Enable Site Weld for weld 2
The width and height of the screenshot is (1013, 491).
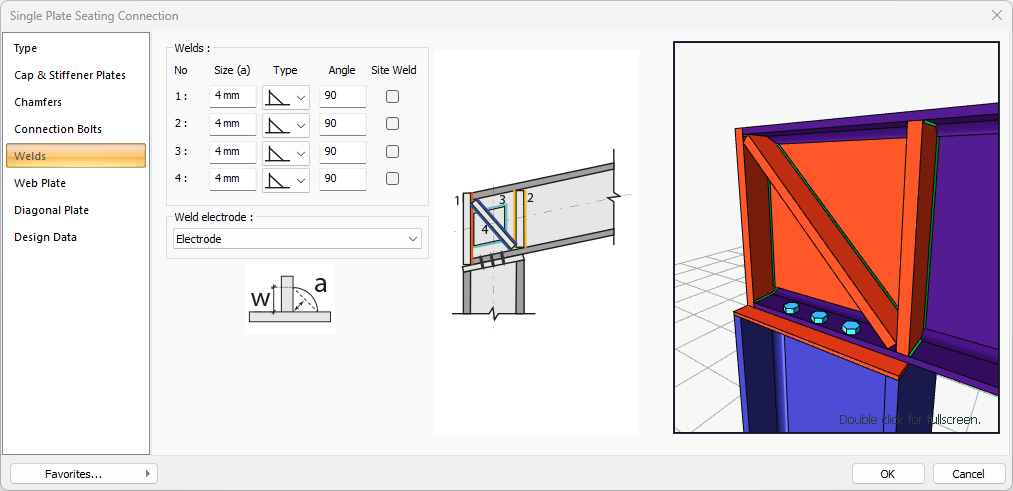[392, 123]
